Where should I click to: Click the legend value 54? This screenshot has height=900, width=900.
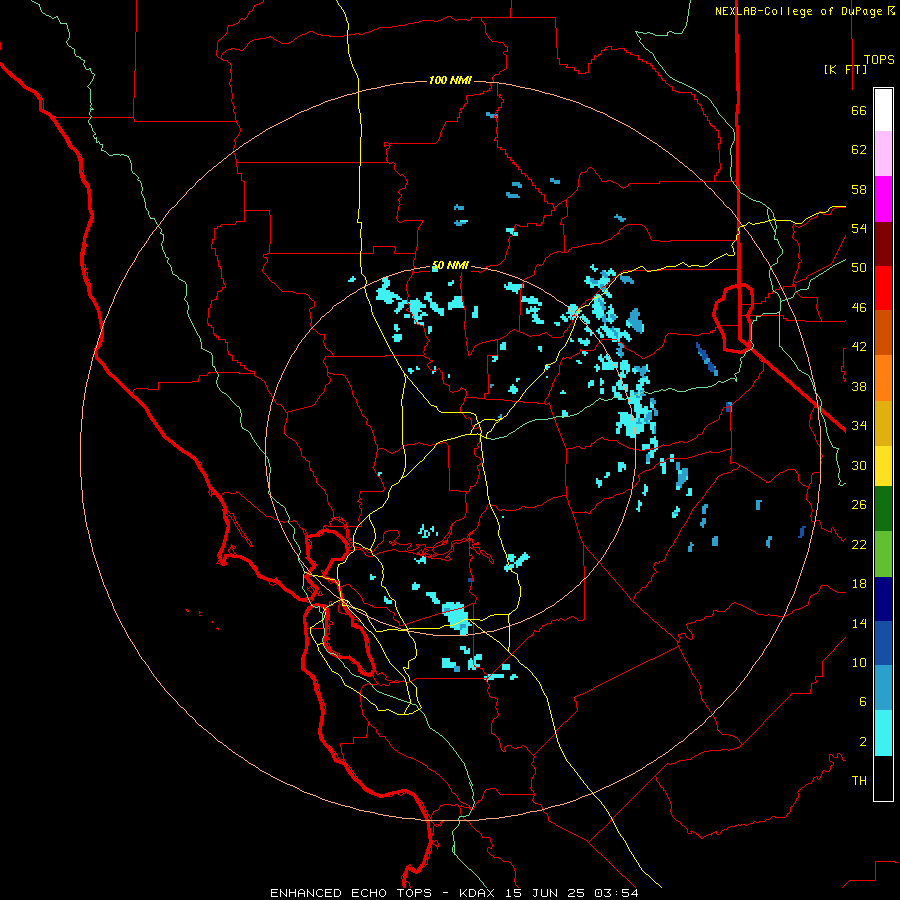pyautogui.click(x=859, y=228)
